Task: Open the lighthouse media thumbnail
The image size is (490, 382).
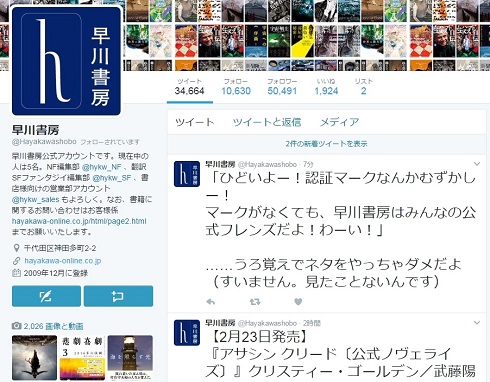Action: tap(130, 358)
